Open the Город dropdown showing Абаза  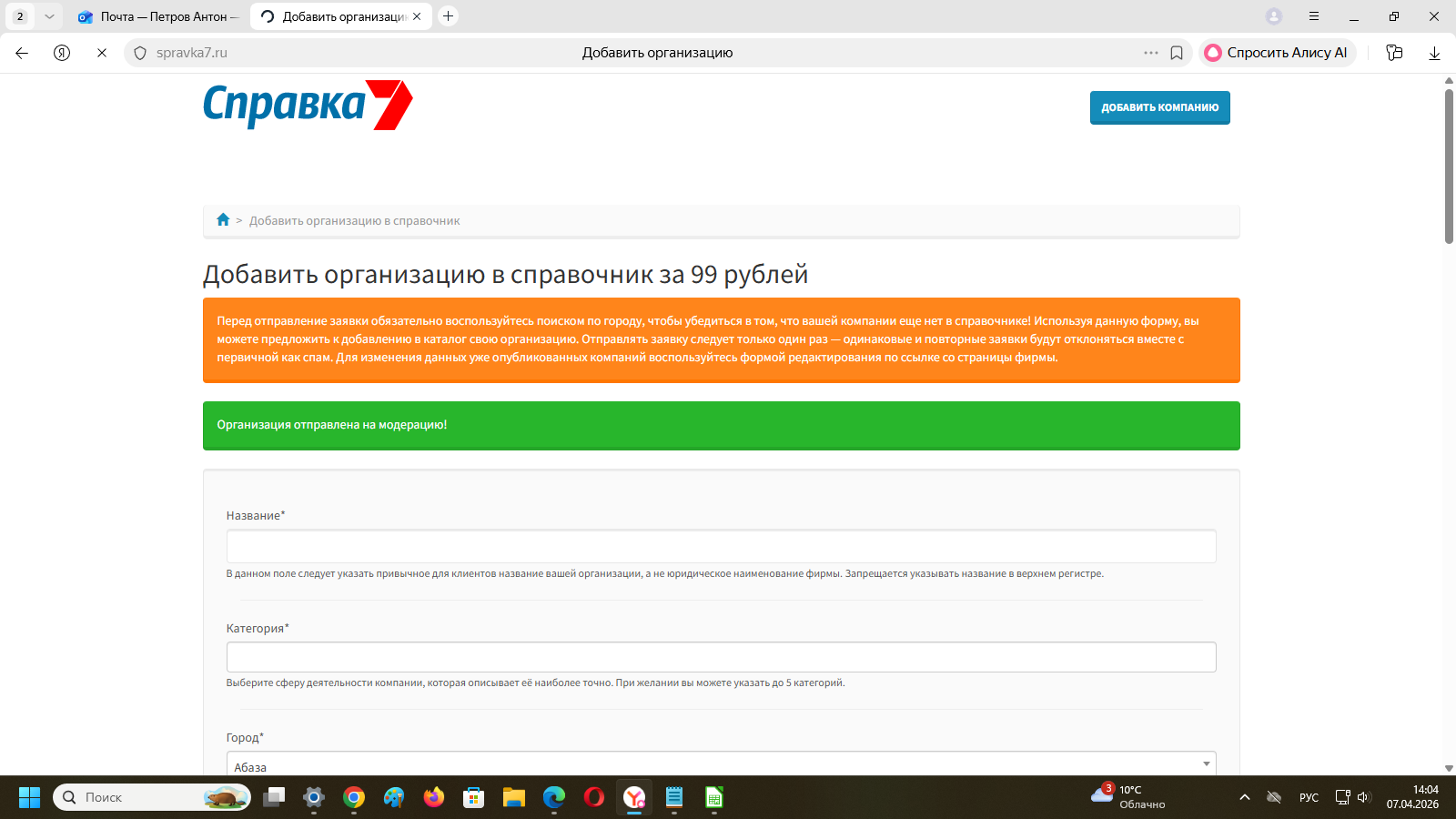pyautogui.click(x=721, y=764)
